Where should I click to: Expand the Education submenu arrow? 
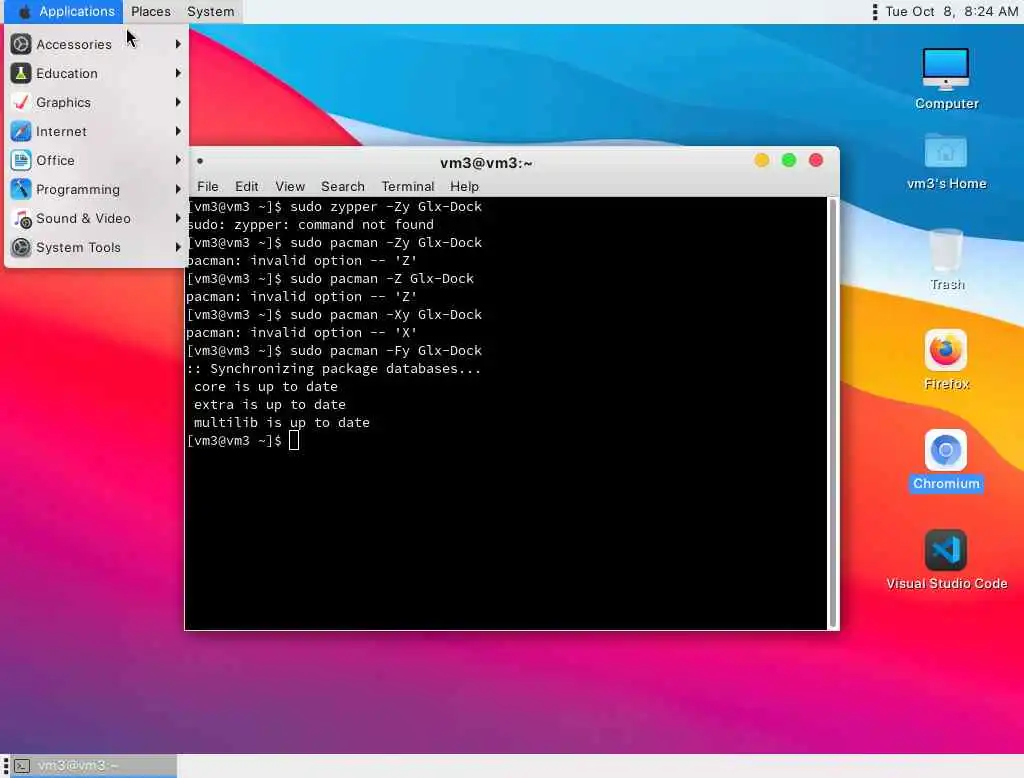tap(178, 73)
